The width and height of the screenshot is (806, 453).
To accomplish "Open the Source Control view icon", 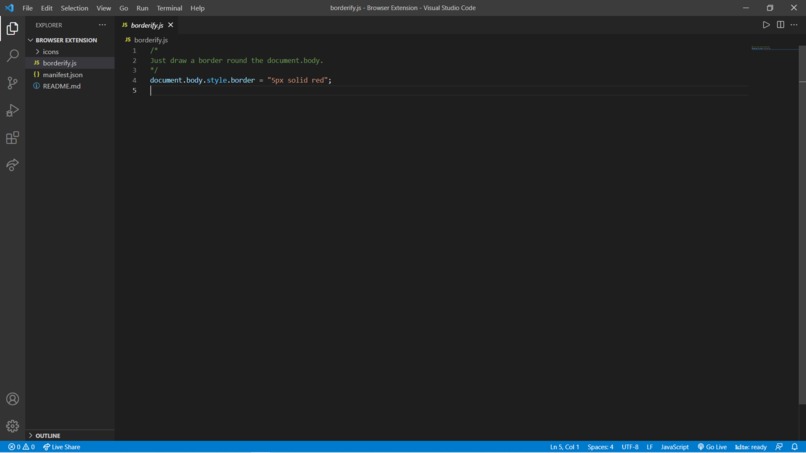I will (12, 83).
